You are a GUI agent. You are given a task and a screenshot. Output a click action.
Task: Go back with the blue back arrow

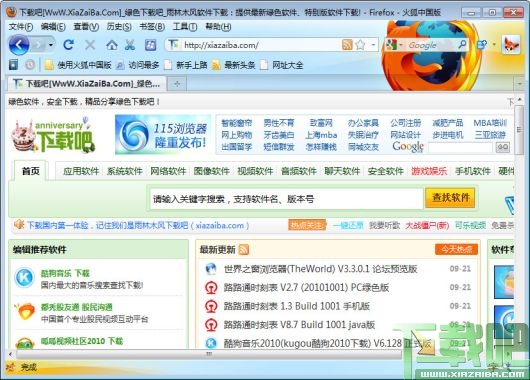tap(19, 45)
